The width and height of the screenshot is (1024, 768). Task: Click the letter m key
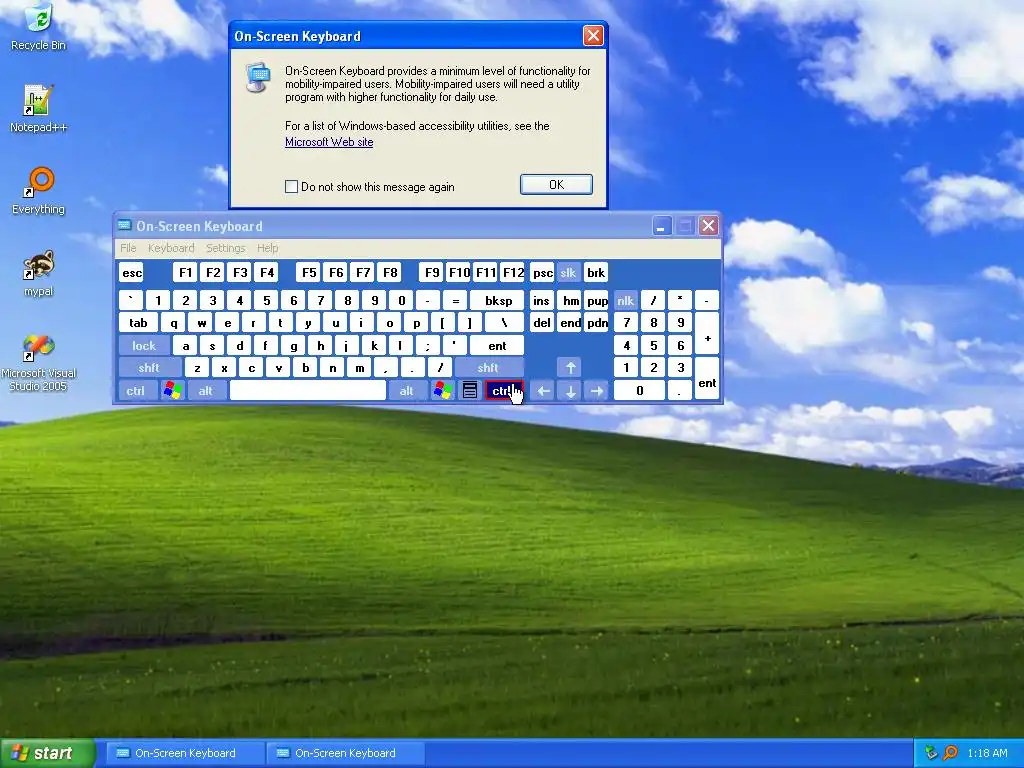tap(359, 368)
